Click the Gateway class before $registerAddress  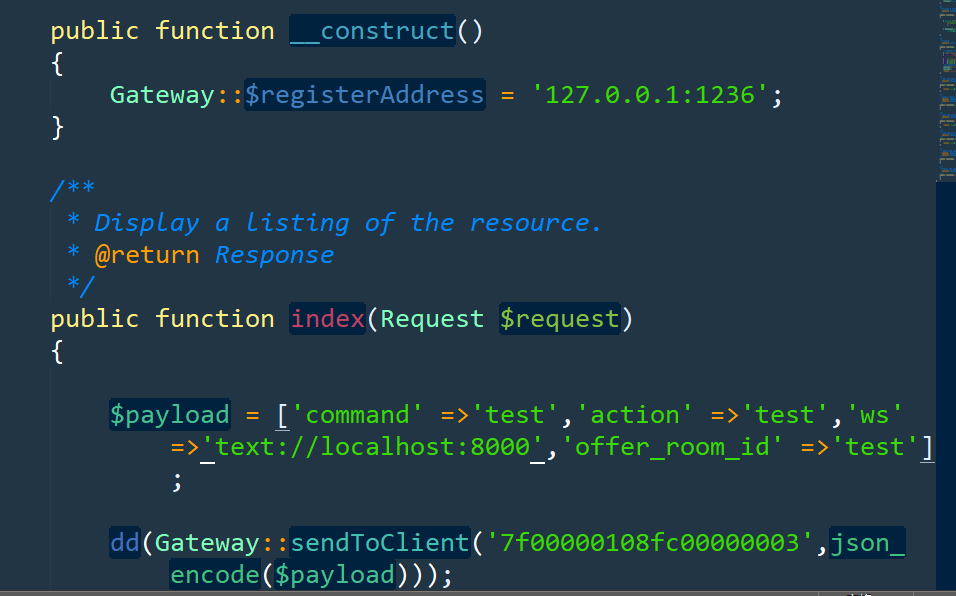tap(163, 95)
